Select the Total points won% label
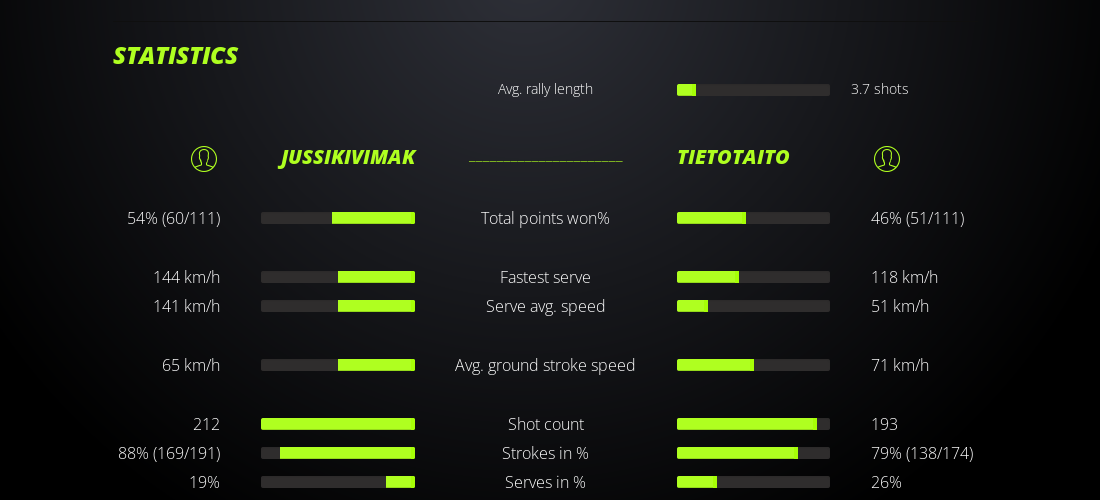This screenshot has height=500, width=1100. [x=545, y=218]
